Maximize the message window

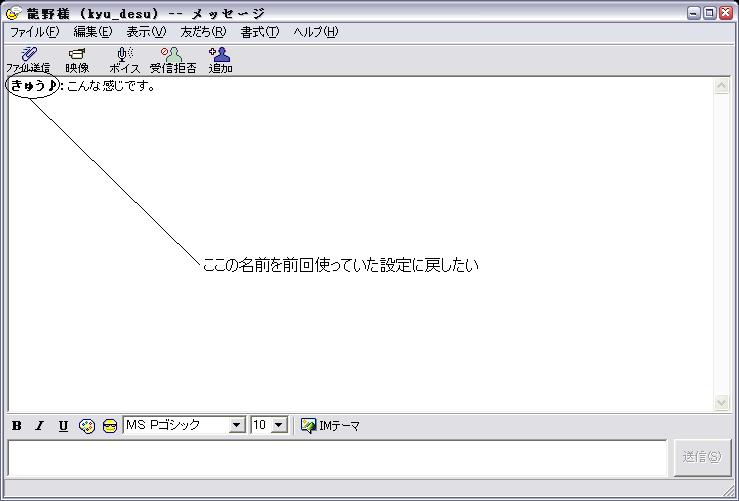pyautogui.click(x=710, y=13)
